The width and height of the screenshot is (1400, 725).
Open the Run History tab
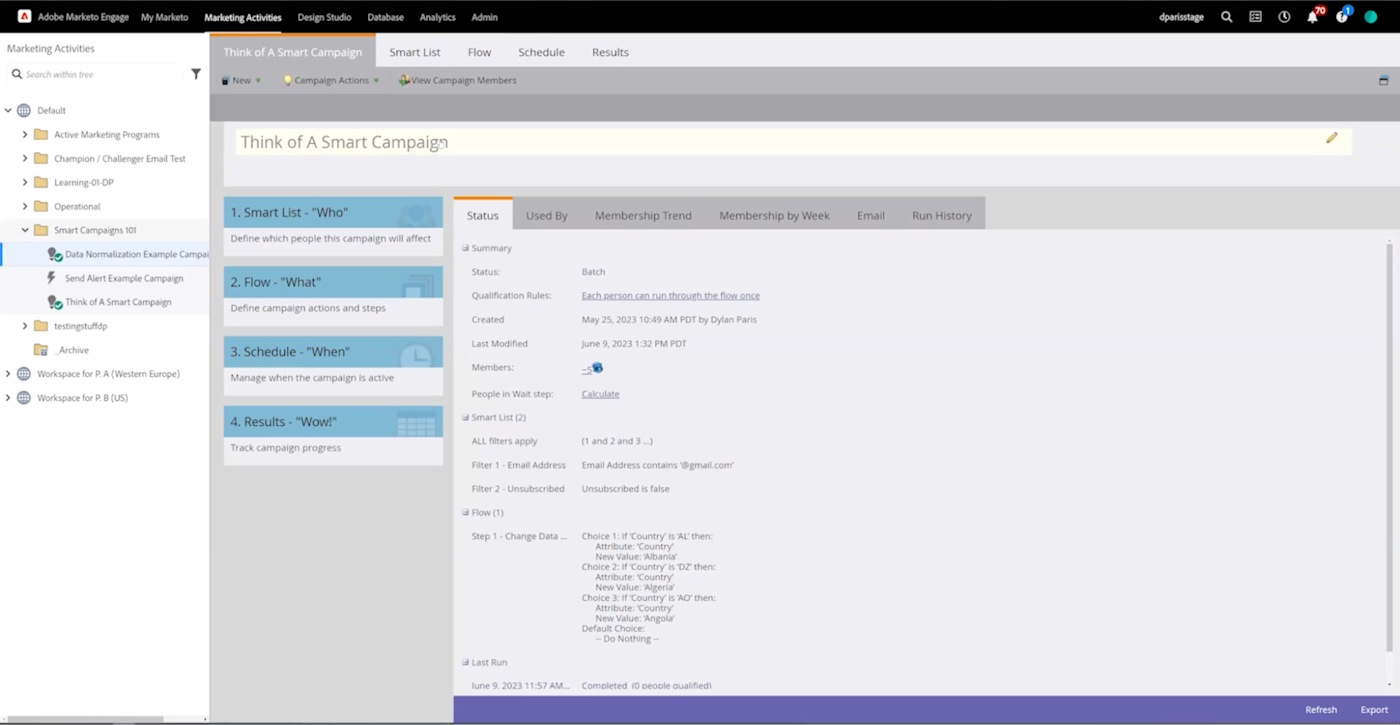[x=942, y=215]
